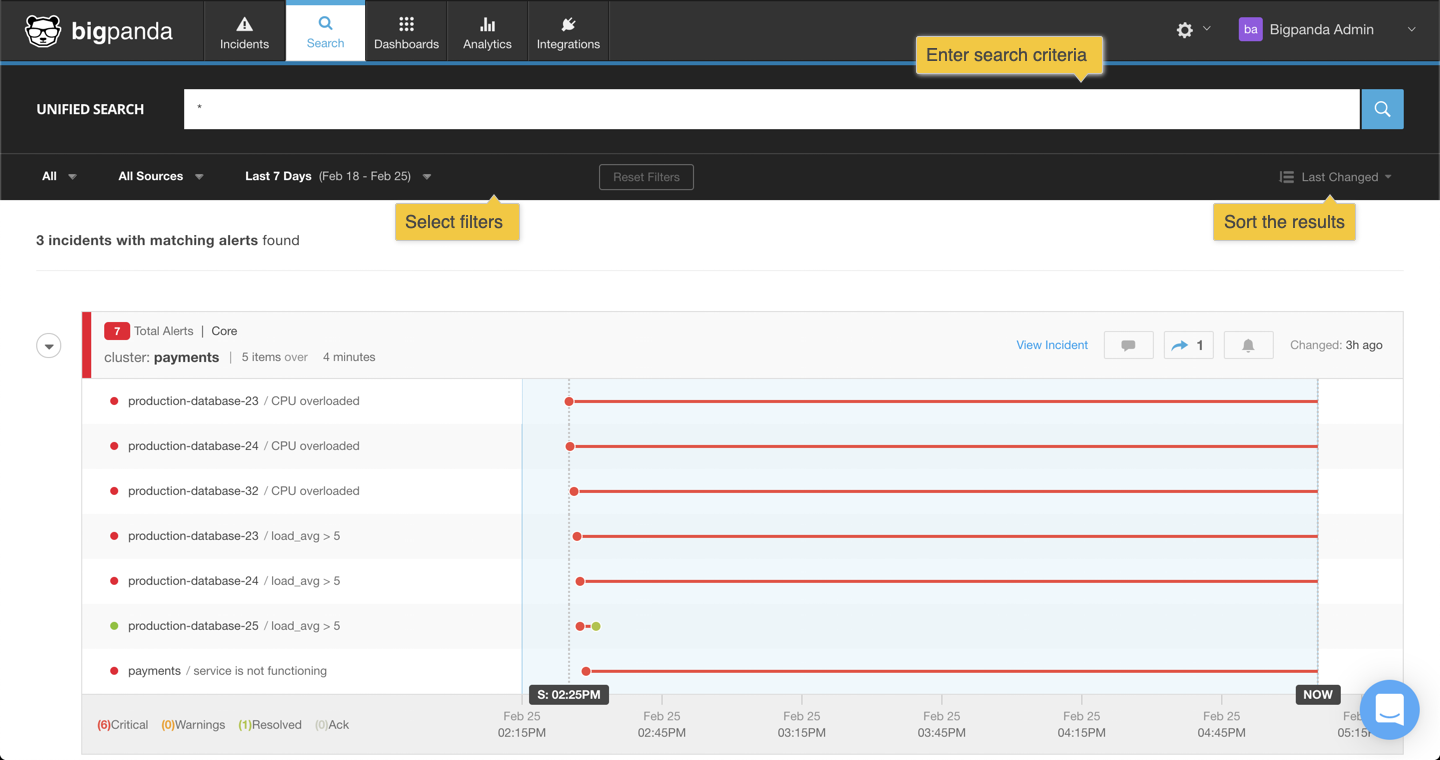Open the Incidents tab

(x=244, y=32)
